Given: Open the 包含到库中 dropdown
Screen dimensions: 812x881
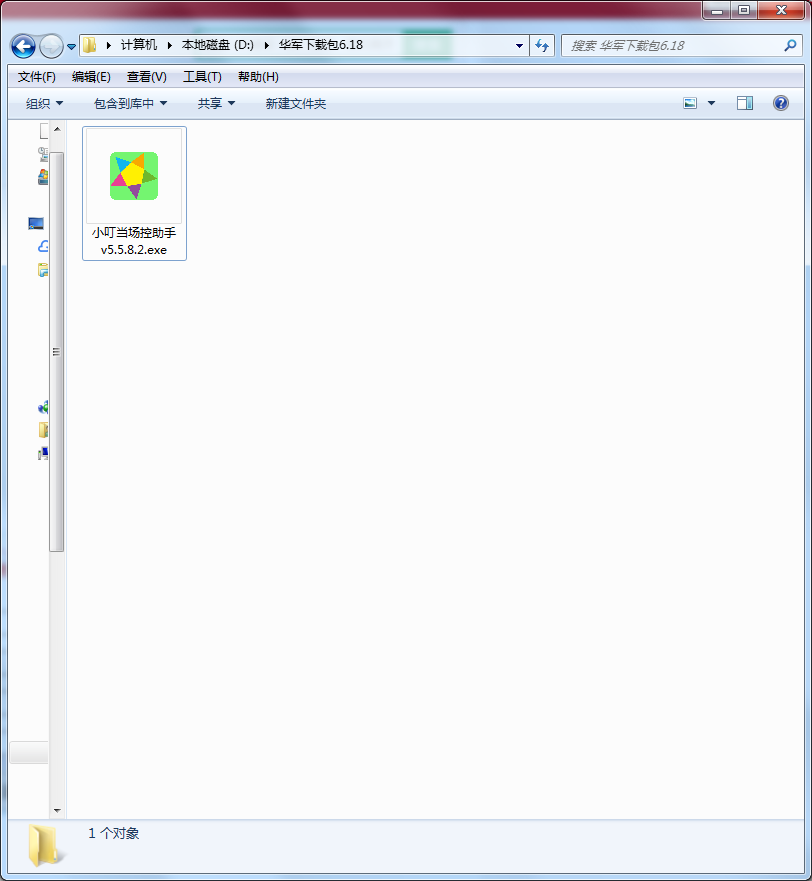Looking at the screenshot, I should point(130,103).
